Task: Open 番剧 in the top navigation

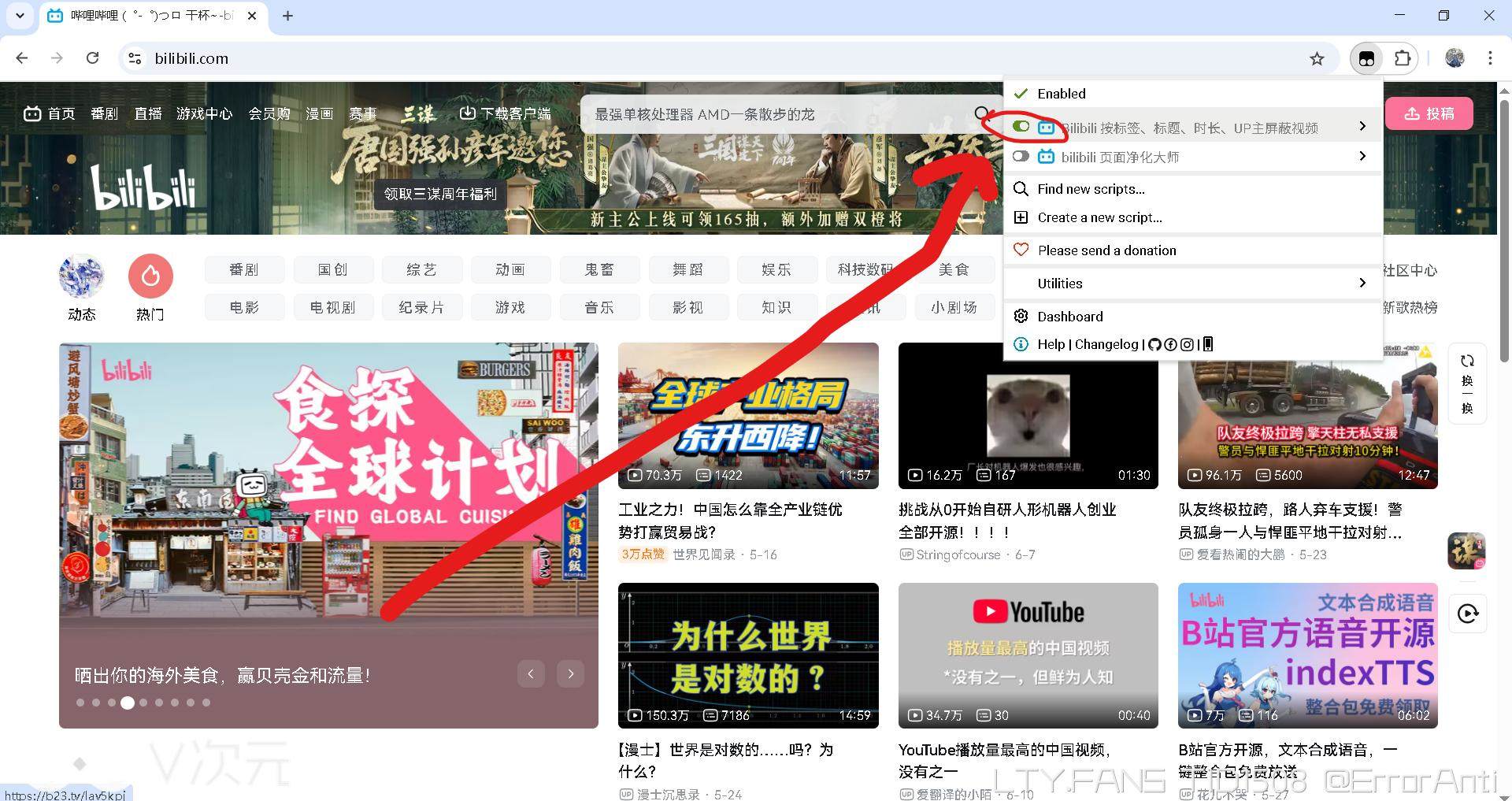Action: tap(104, 114)
